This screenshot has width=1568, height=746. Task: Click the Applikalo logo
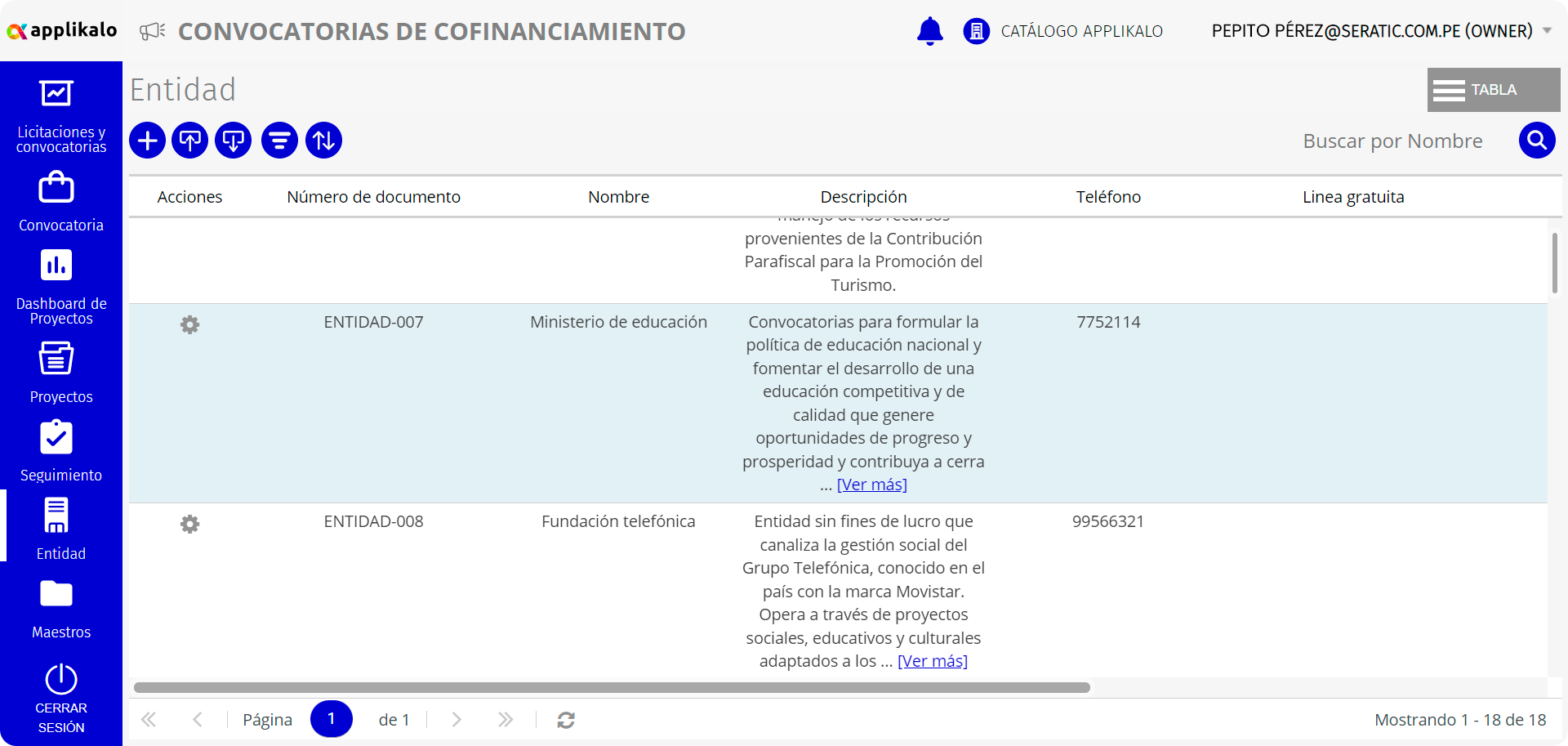pos(62,31)
